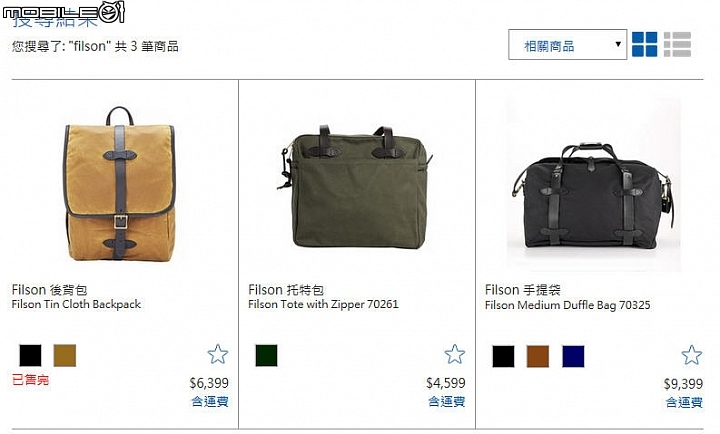This screenshot has height=434, width=720.
Task: Favorite the Filson Medium Duffle Bag star
Action: point(692,355)
